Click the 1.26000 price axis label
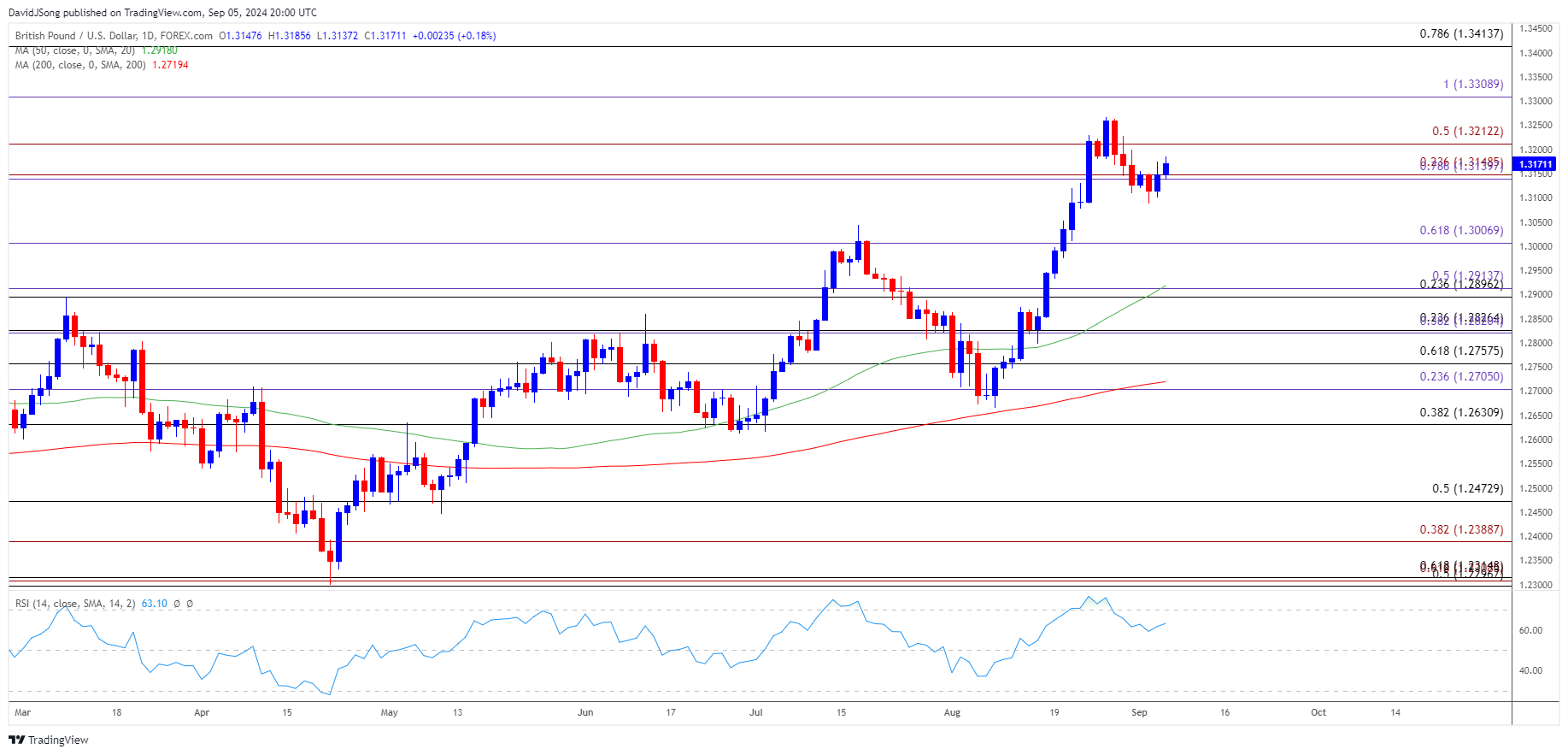This screenshot has height=755, width=1568. [x=1536, y=439]
